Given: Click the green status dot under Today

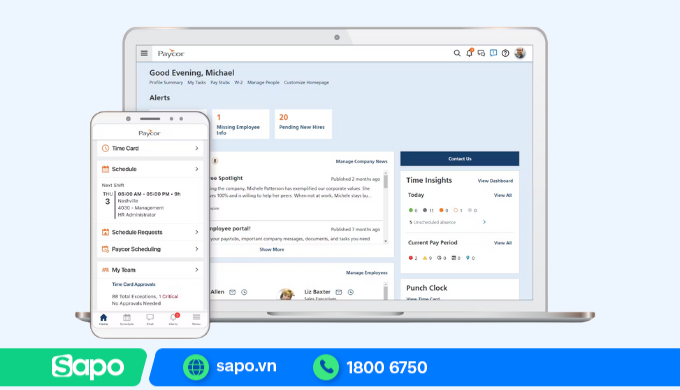Looking at the screenshot, I should tap(411, 210).
